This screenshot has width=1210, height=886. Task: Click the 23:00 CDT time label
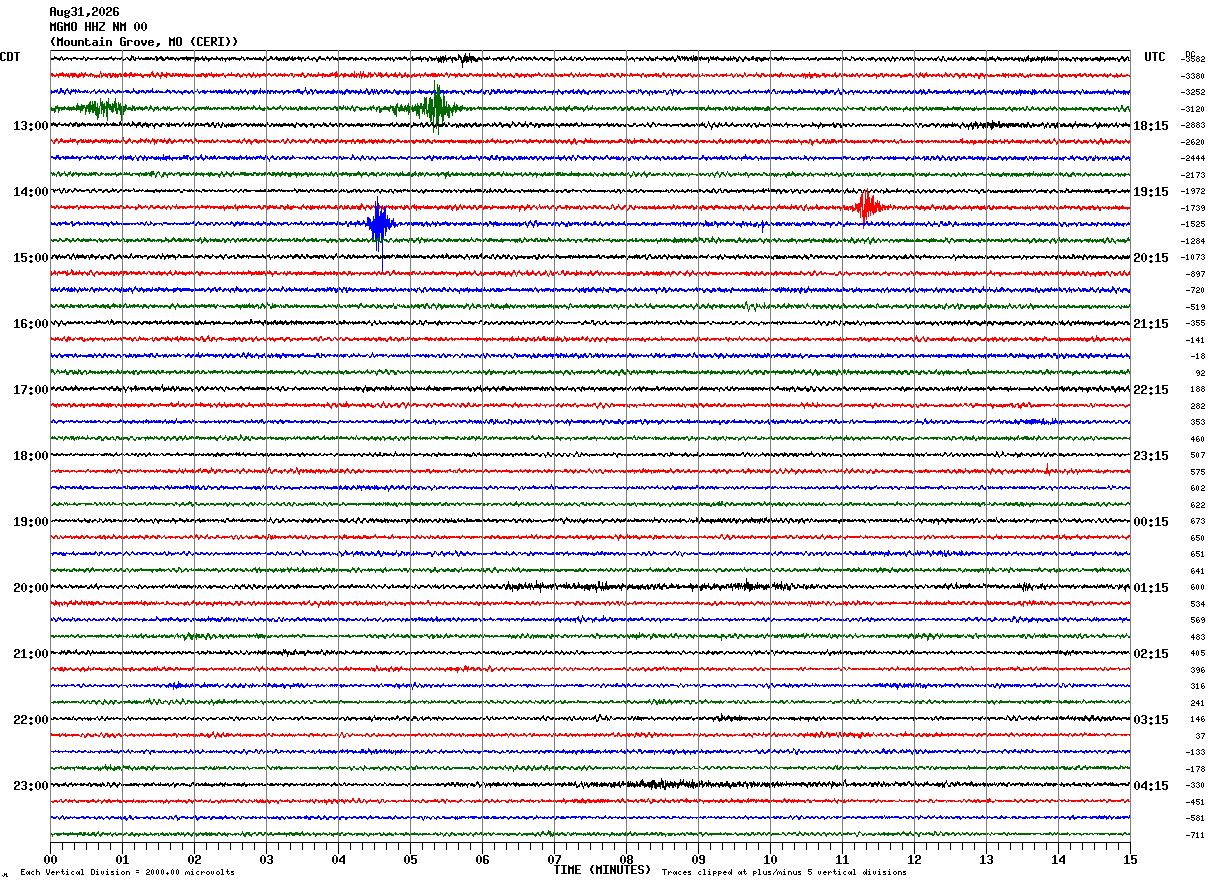click(30, 785)
